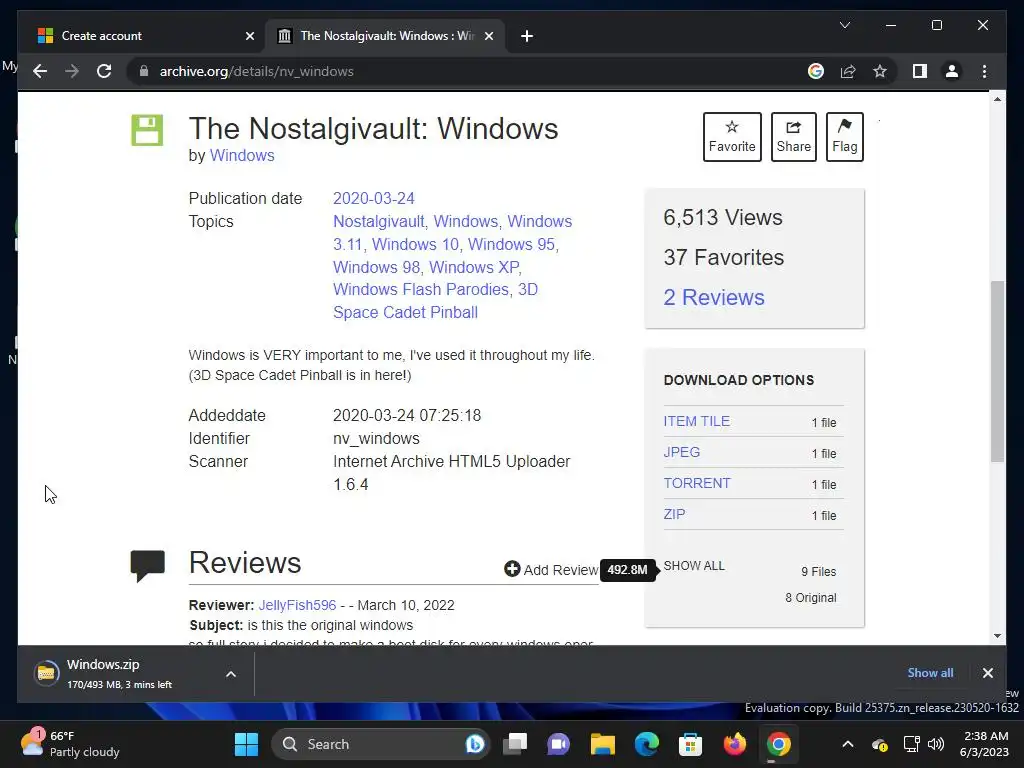Open the Windows 98 topic link

pyautogui.click(x=376, y=267)
